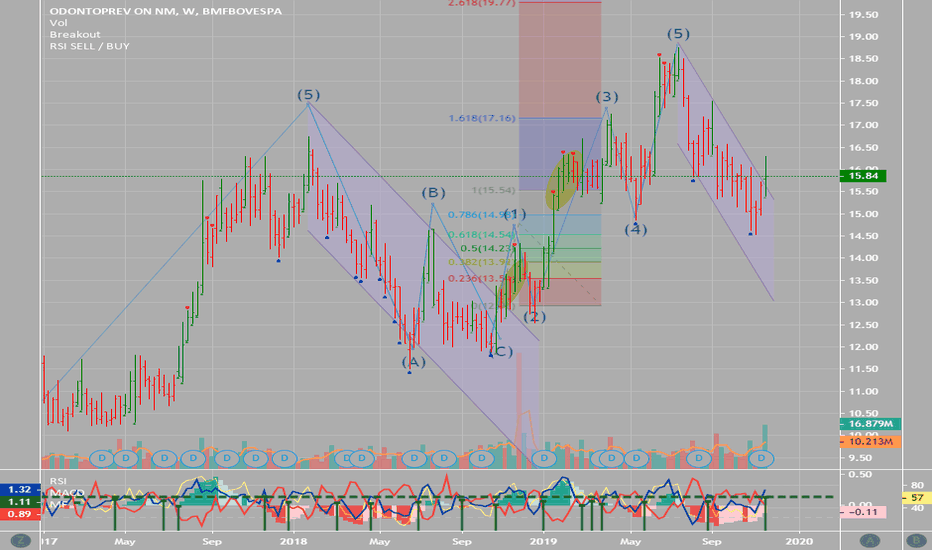The image size is (932, 550).
Task: Click the Z timezone icon in bottom-left corner
Action: (21, 540)
